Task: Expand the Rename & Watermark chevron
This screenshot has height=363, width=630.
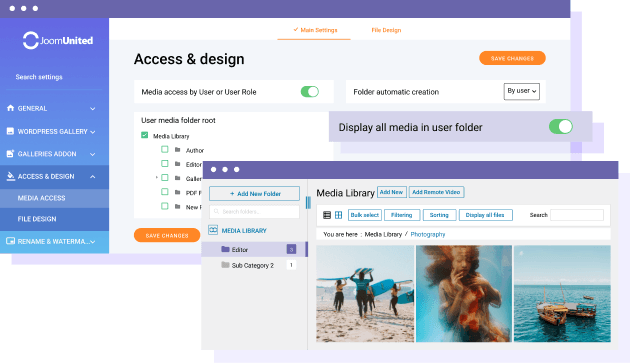Action: click(x=93, y=242)
